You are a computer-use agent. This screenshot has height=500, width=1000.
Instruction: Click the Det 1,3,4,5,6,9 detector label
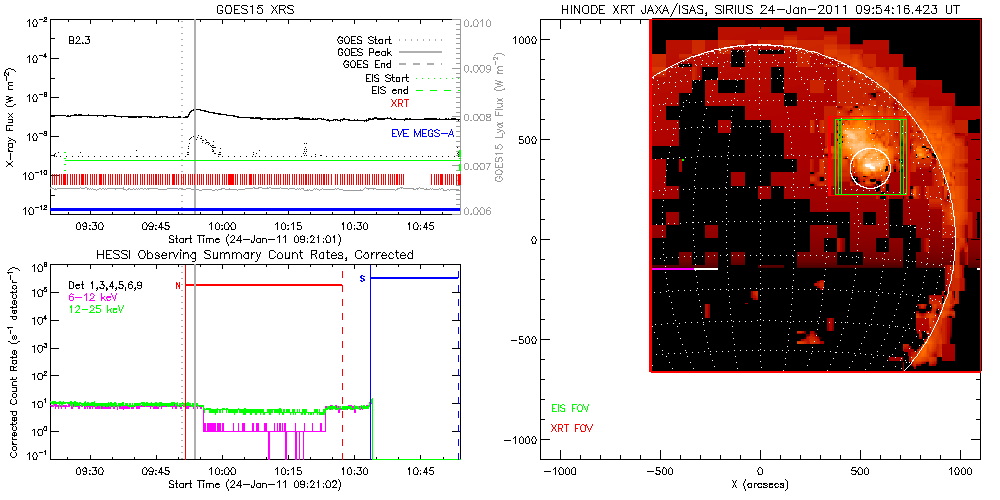coord(109,286)
